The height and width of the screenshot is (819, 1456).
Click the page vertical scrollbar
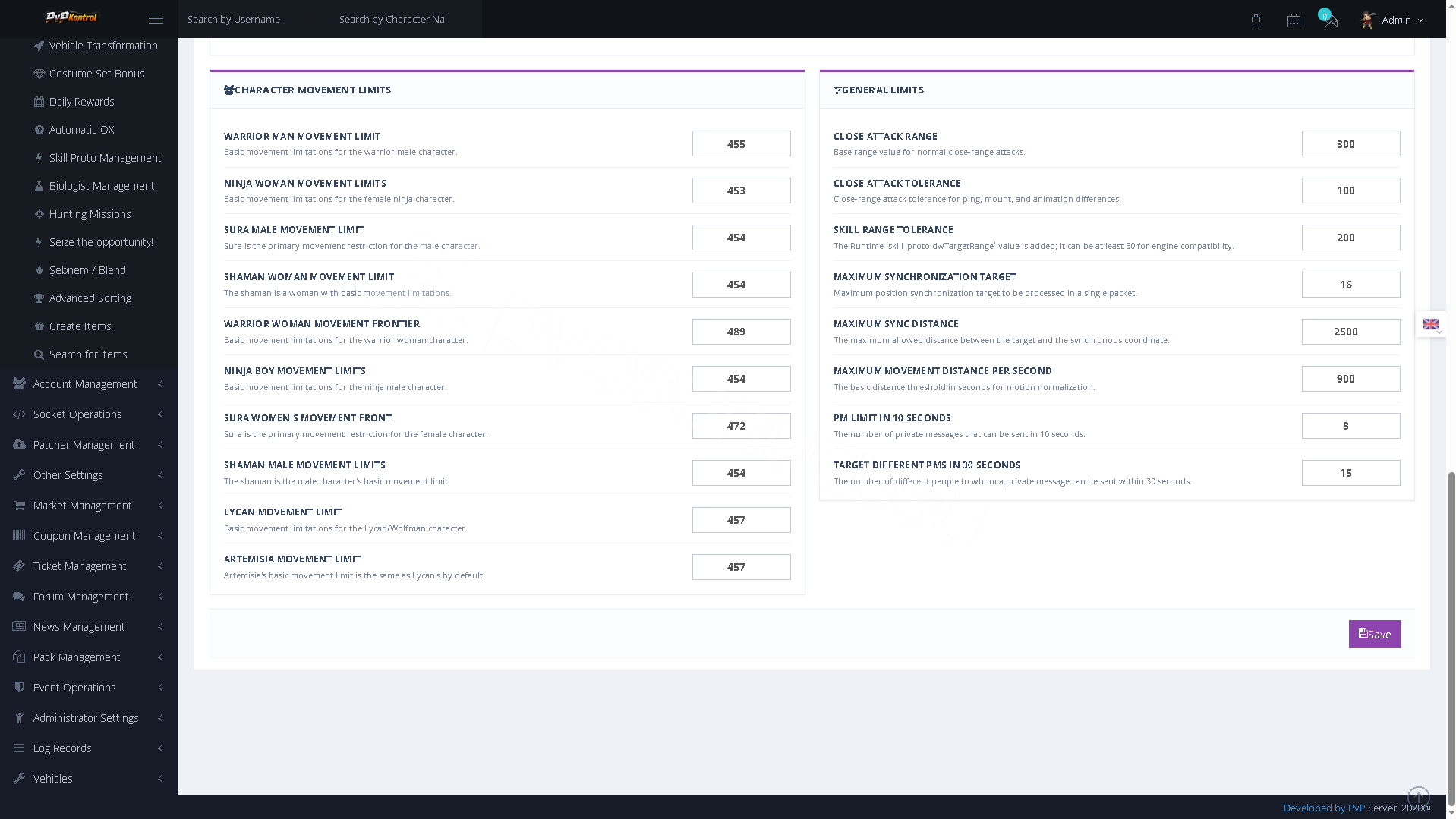1451,638
